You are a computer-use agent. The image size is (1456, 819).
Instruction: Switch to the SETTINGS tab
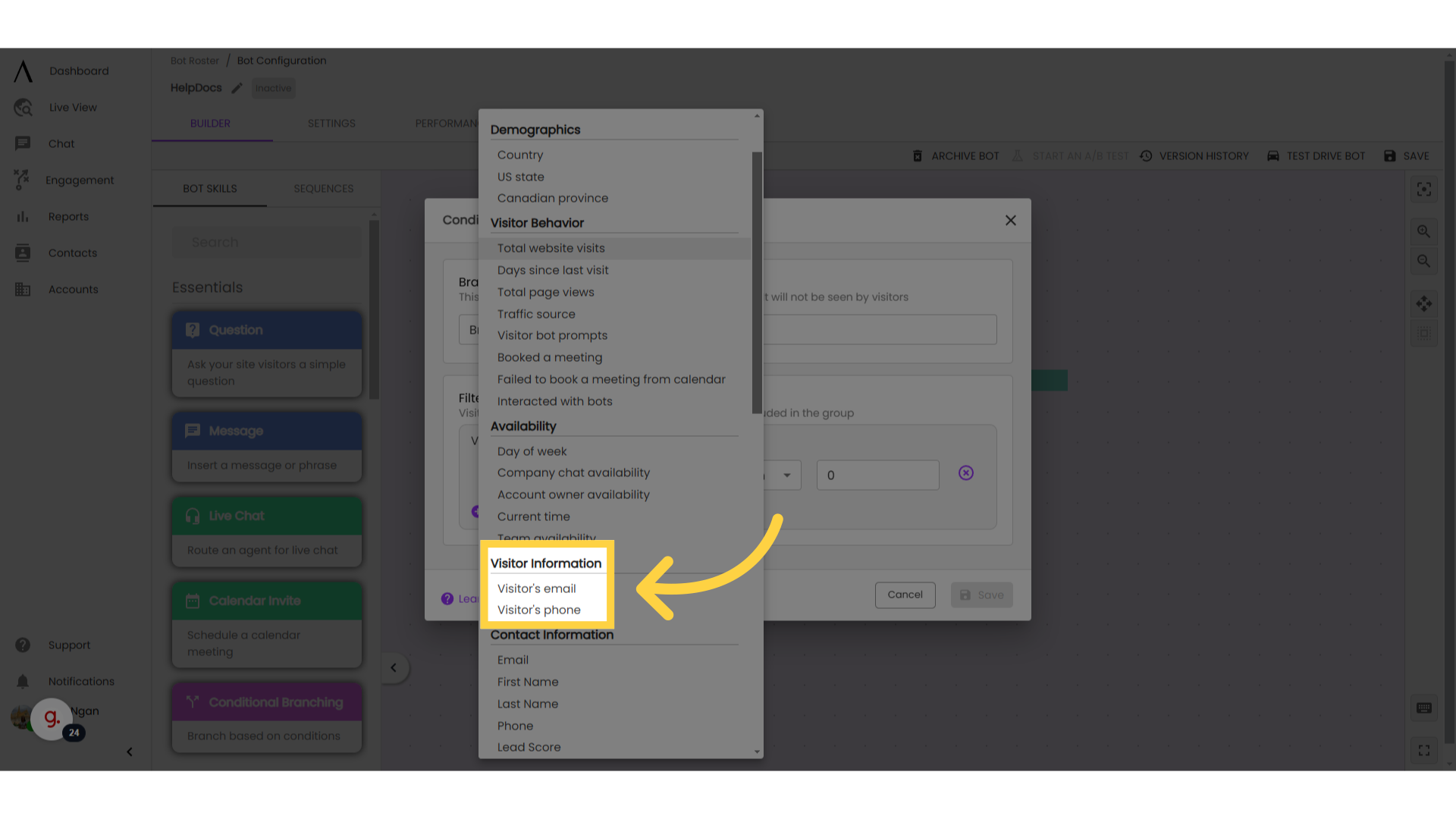(332, 123)
